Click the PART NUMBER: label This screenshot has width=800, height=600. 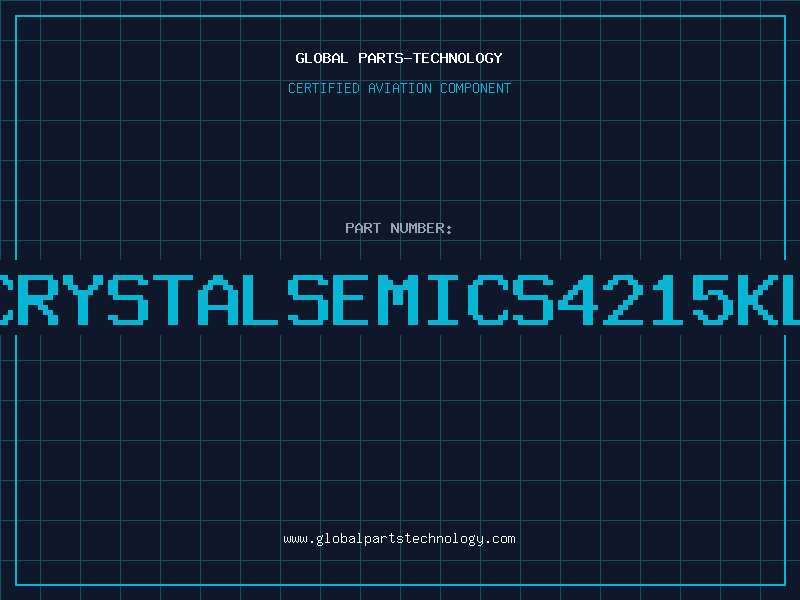[x=398, y=228]
